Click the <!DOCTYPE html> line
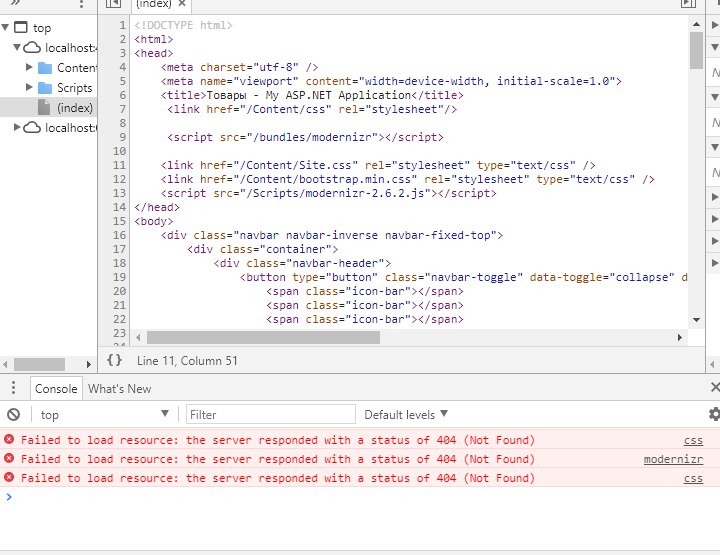The image size is (720, 555). pos(183,25)
